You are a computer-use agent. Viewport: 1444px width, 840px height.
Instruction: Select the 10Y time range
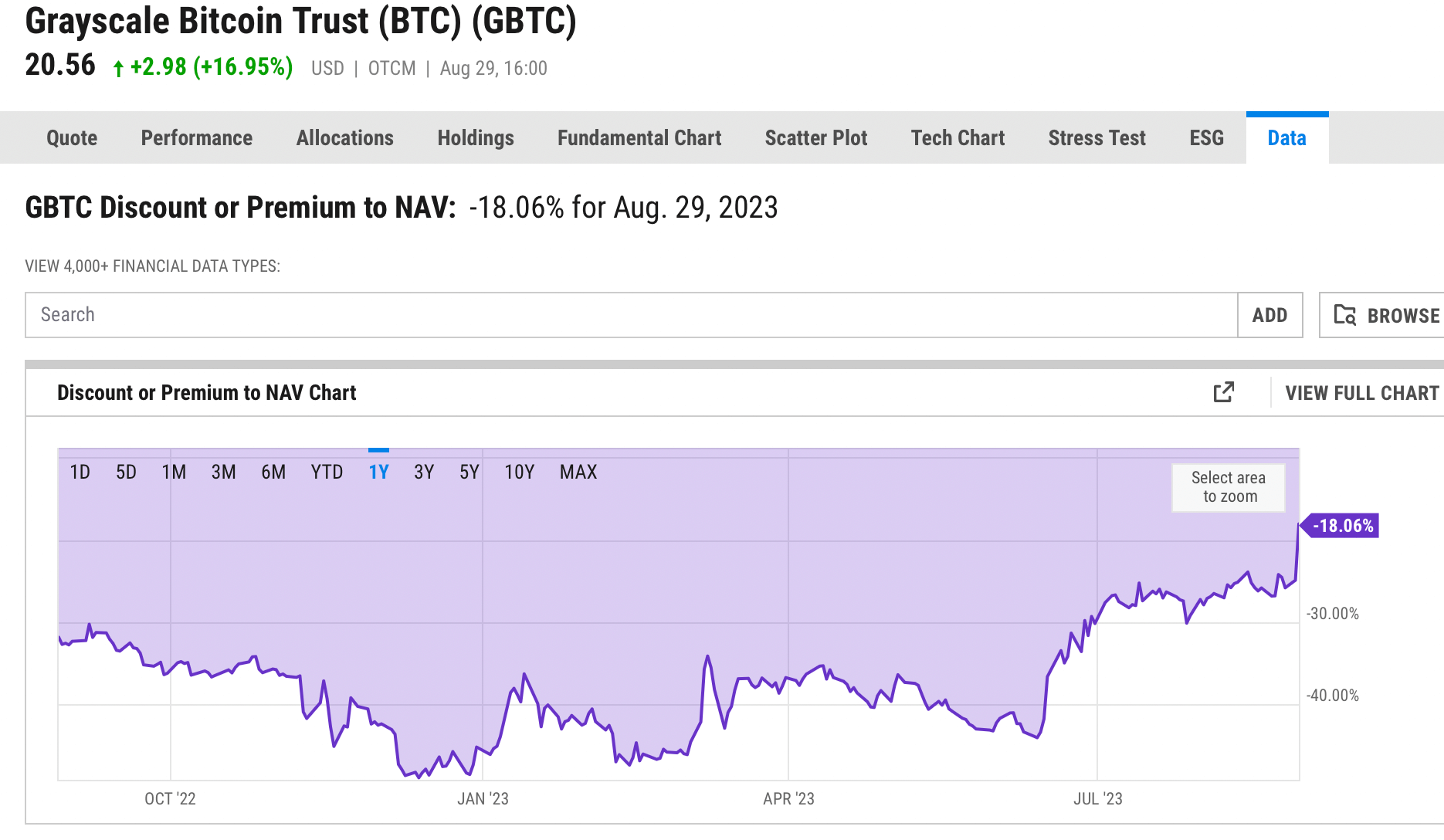[x=519, y=472]
